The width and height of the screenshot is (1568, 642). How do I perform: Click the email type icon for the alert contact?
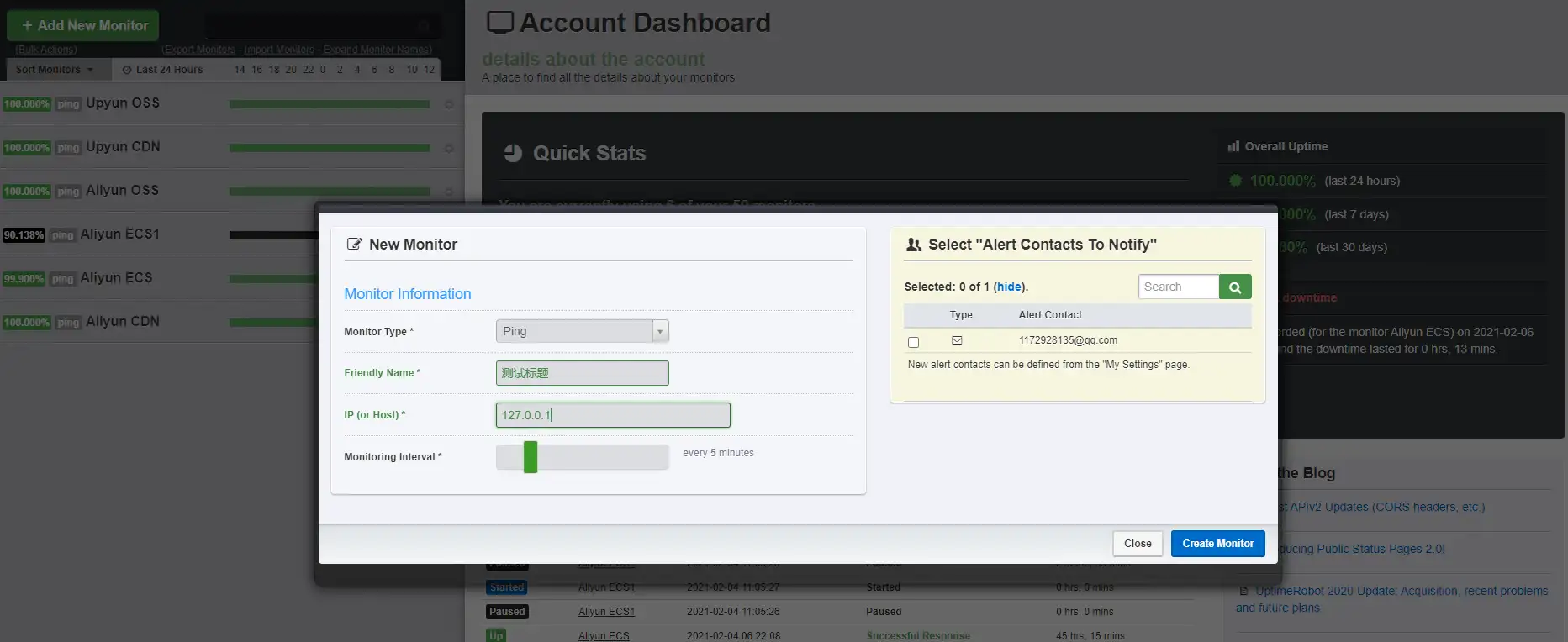(957, 340)
